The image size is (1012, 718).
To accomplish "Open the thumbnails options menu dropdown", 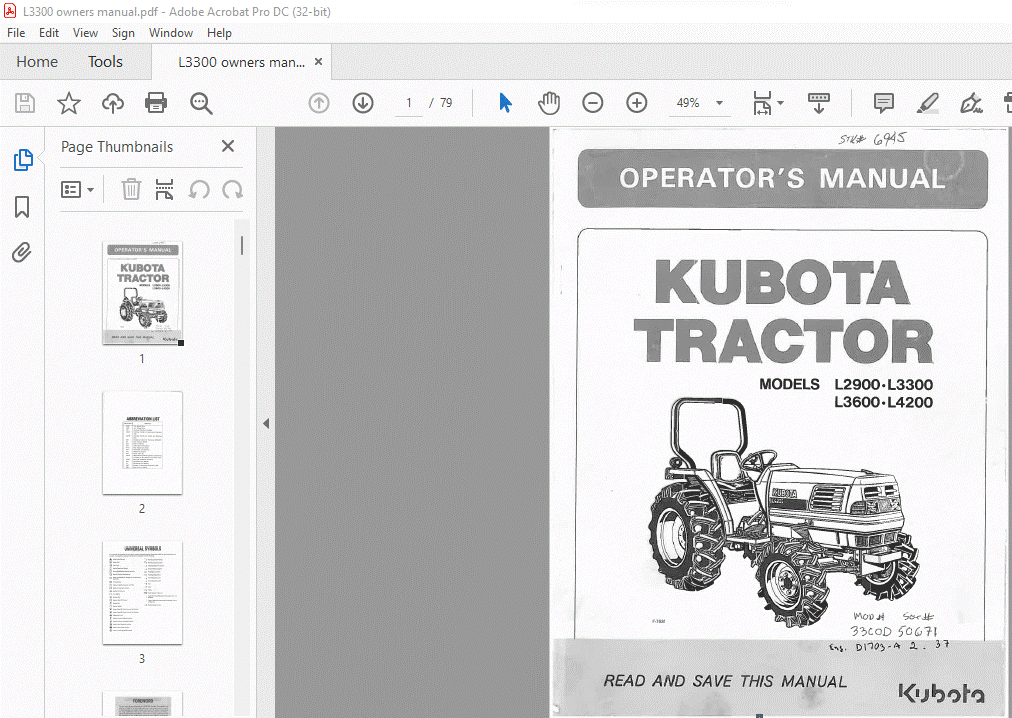I will coord(77,190).
